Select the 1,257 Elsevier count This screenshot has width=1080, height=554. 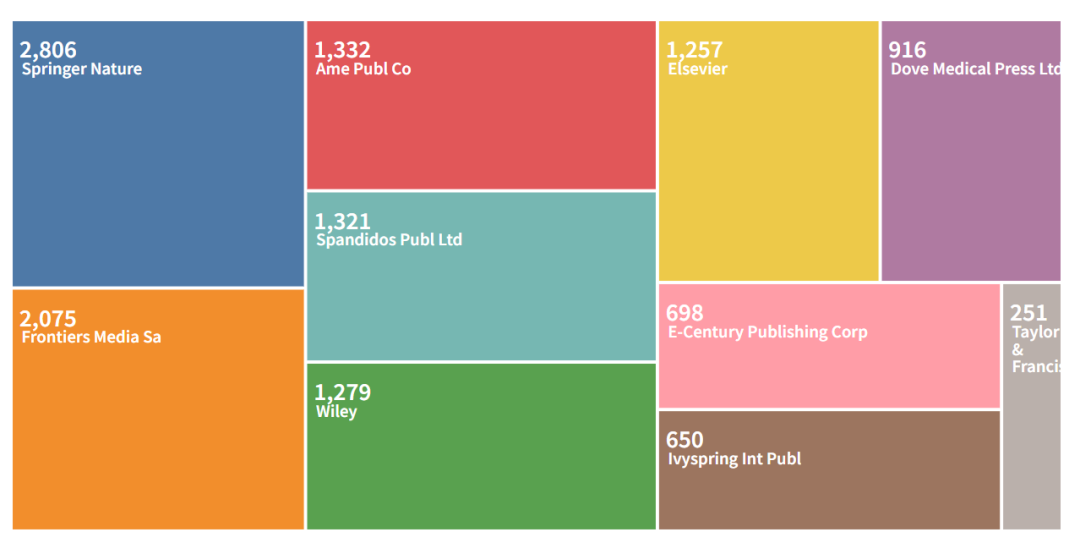click(x=694, y=50)
